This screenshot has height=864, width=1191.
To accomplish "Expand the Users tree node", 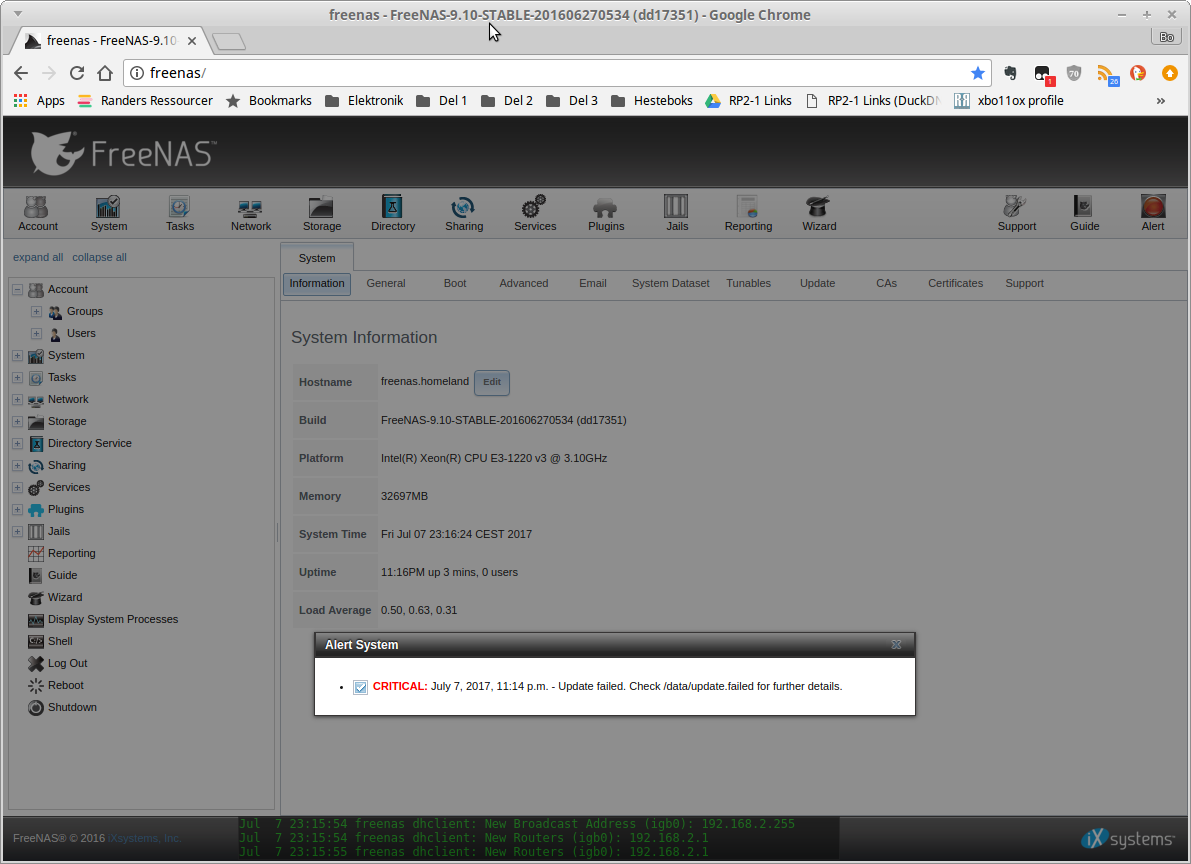I will tap(36, 334).
